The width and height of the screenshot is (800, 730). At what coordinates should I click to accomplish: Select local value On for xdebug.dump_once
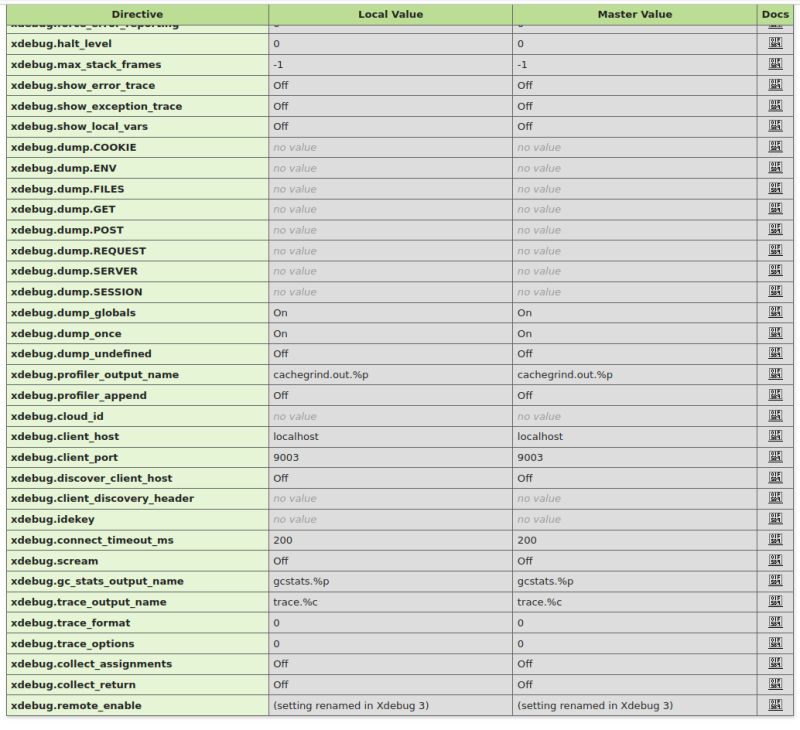click(280, 334)
